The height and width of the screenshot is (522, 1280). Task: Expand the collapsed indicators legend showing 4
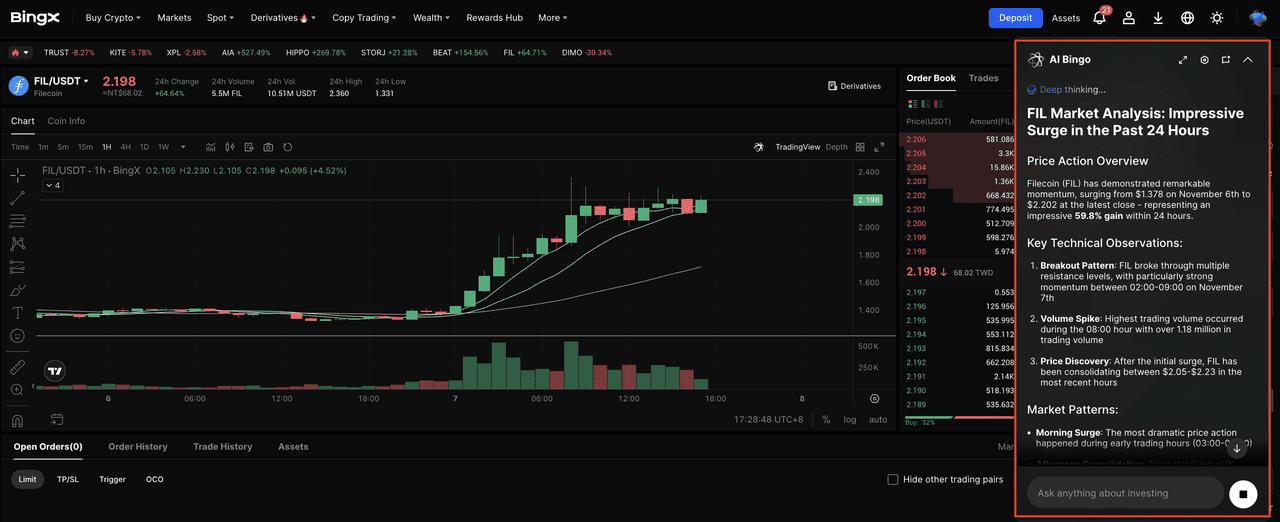point(52,185)
